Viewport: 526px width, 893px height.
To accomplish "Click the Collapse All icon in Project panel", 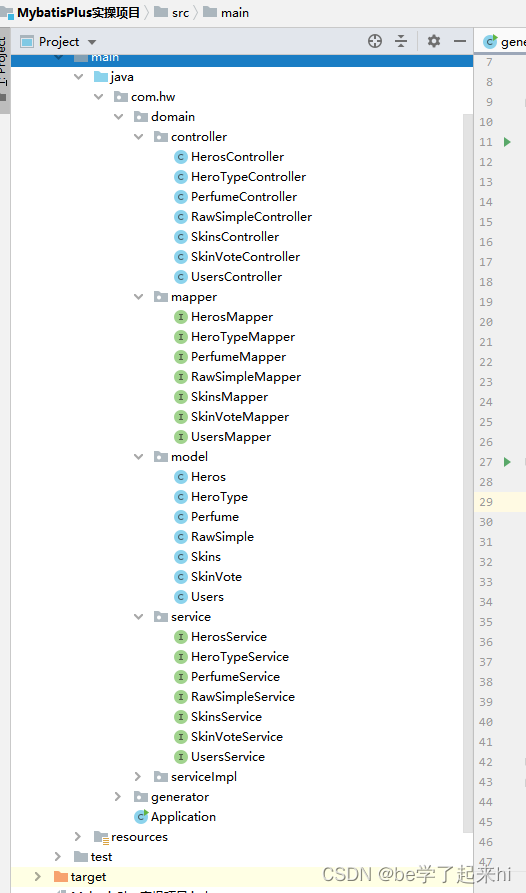I will pyautogui.click(x=401, y=41).
